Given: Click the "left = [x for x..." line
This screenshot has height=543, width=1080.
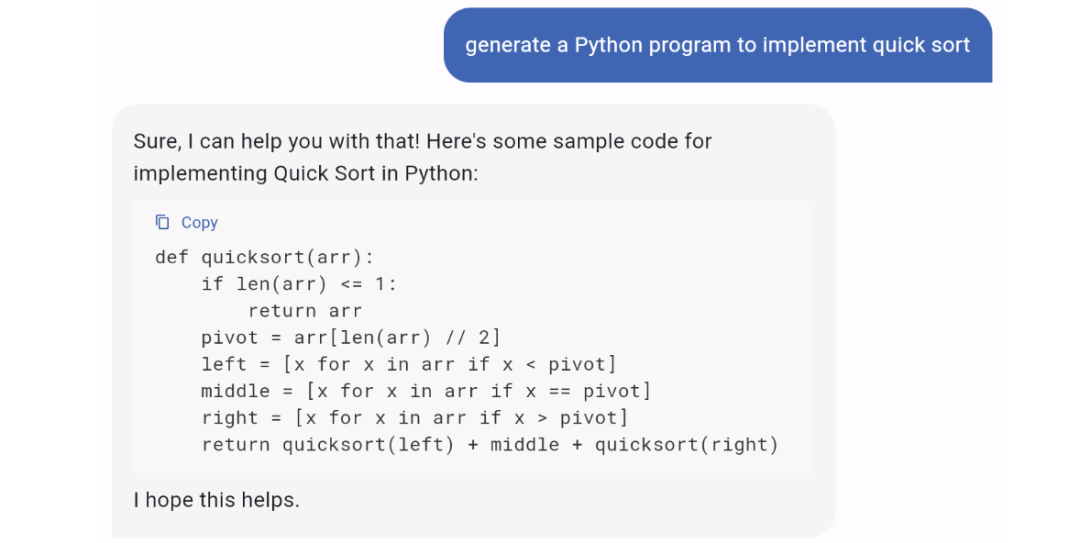Looking at the screenshot, I should click(408, 364).
